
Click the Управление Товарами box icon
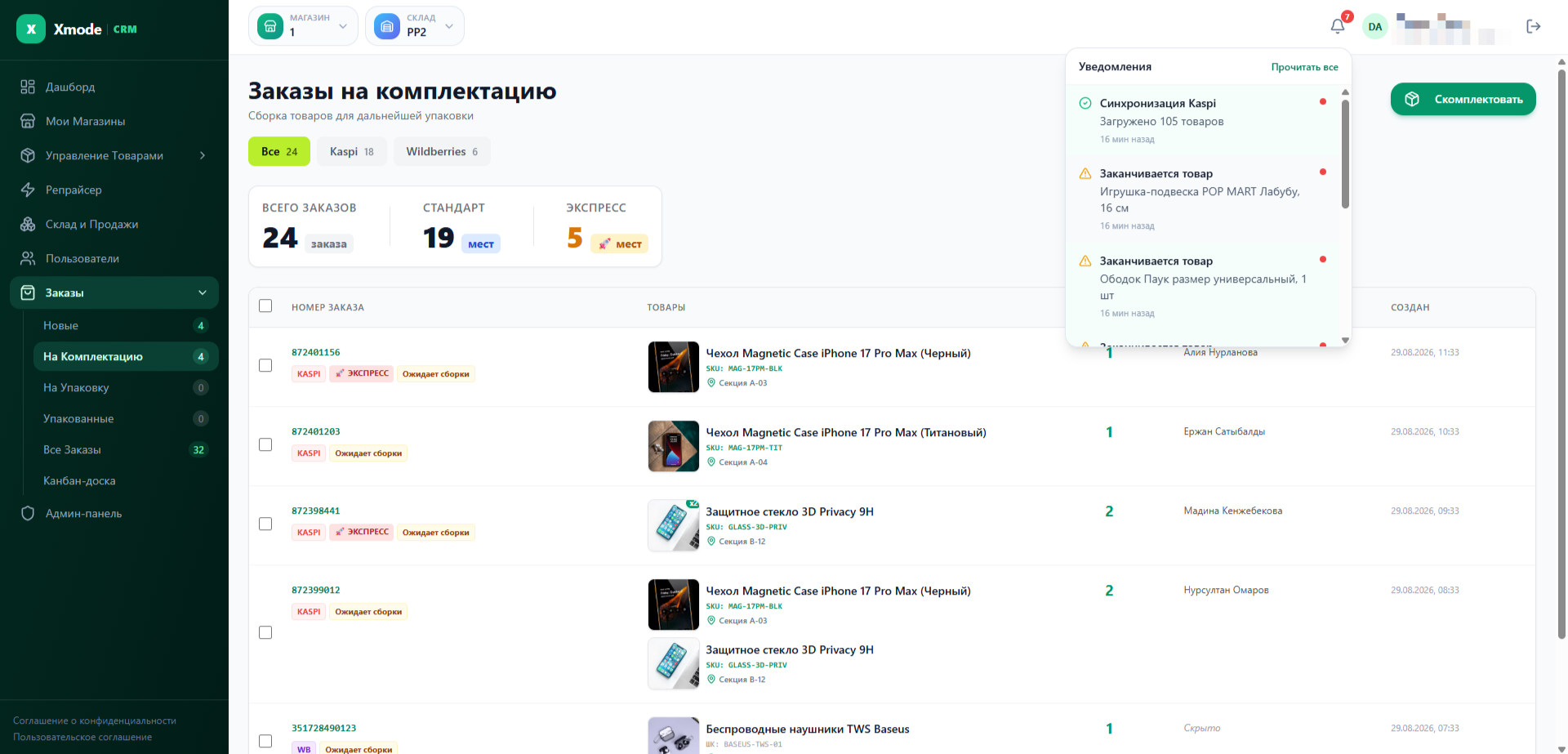28,155
